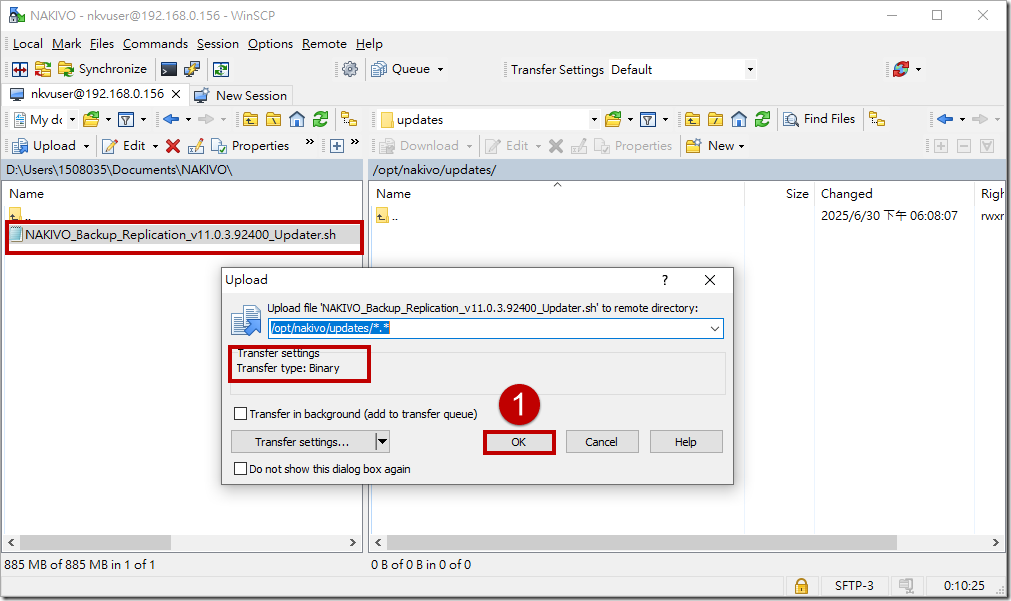Go back in the remote panel history
The image size is (1011, 601).
[945, 119]
